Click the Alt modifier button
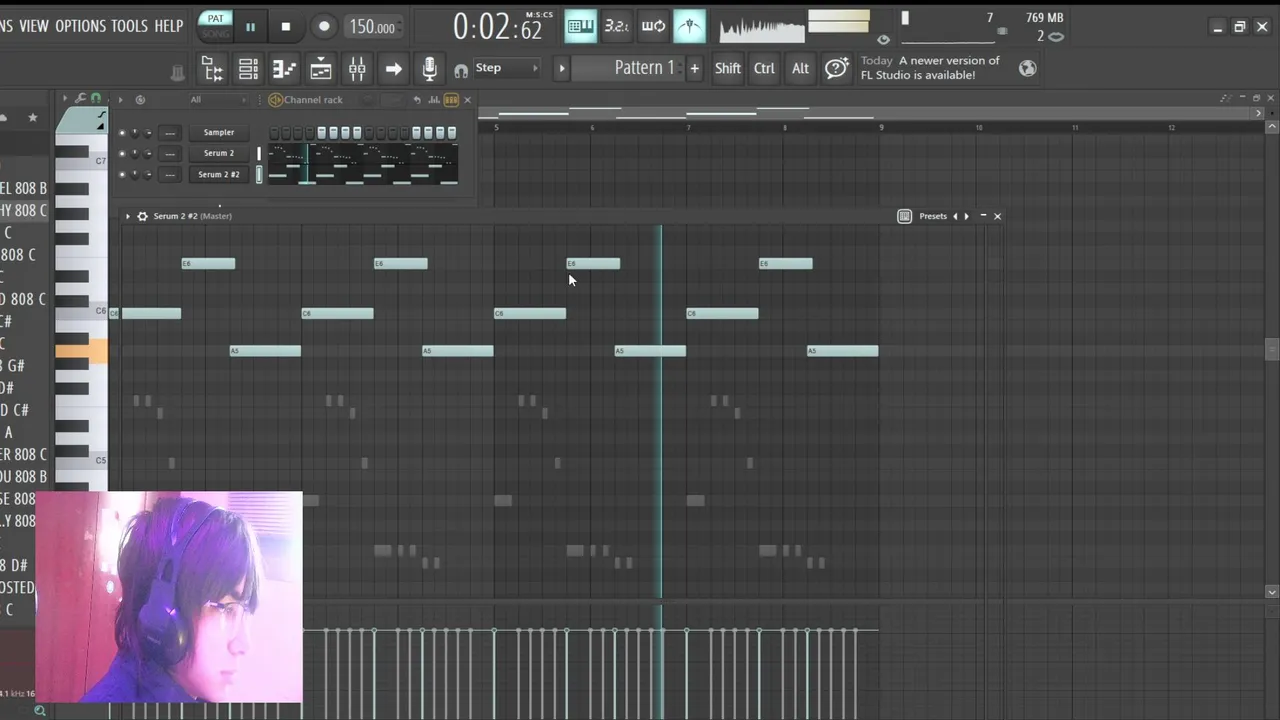Viewport: 1280px width, 720px height. click(800, 68)
